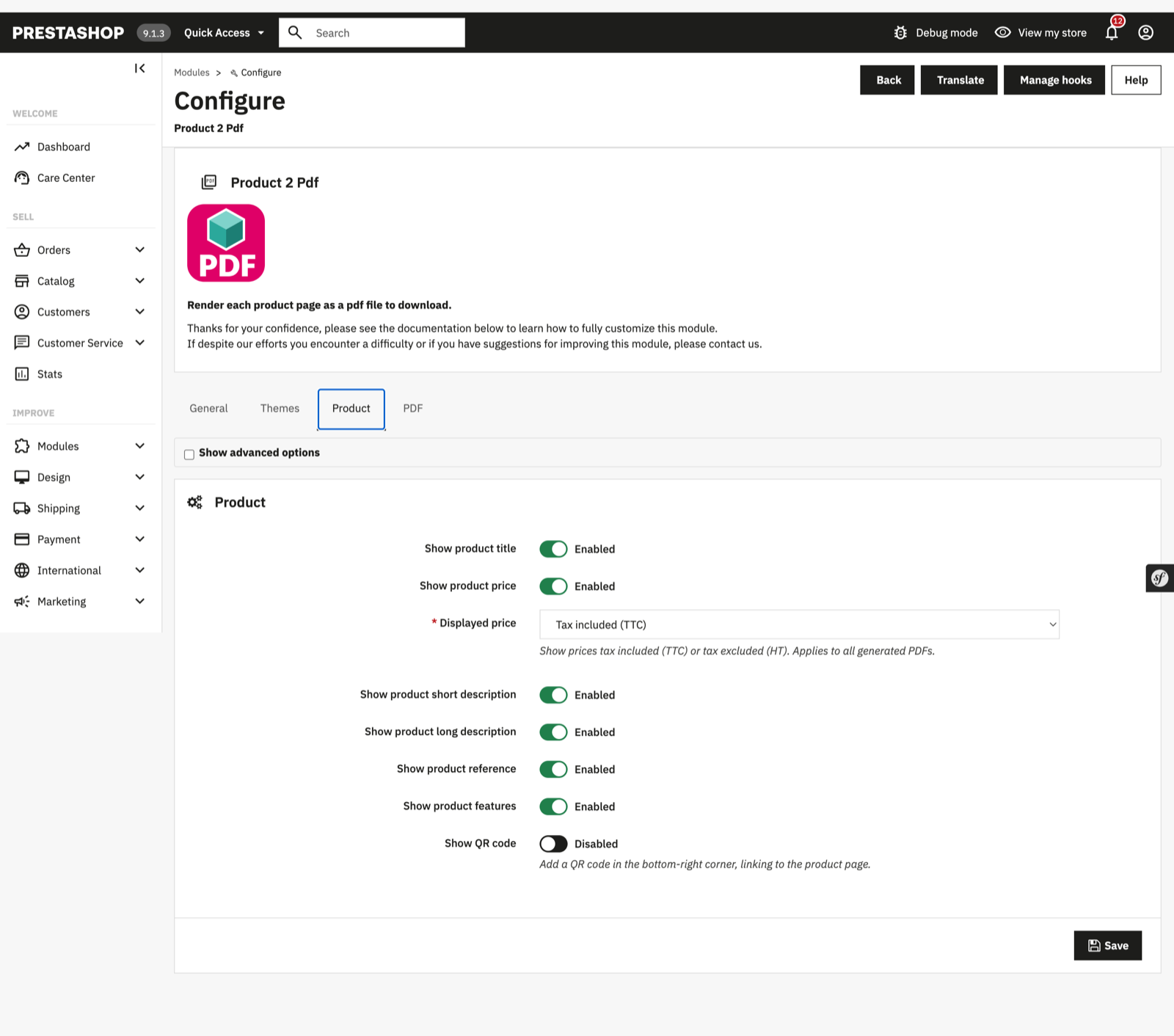Image resolution: width=1174 pixels, height=1036 pixels.
Task: Disable Show product short description
Action: [553, 695]
